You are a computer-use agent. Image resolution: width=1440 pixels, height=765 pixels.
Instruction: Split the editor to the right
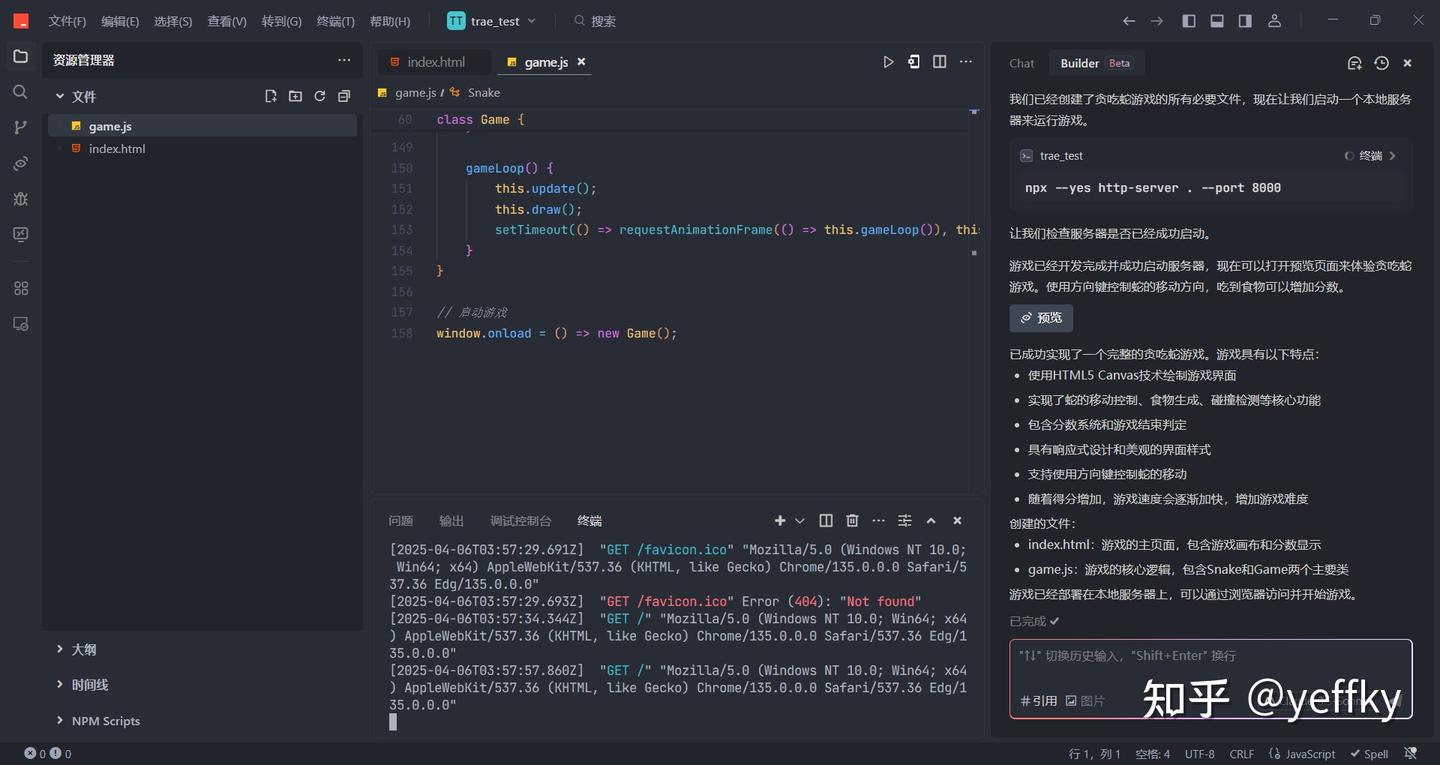pos(939,62)
